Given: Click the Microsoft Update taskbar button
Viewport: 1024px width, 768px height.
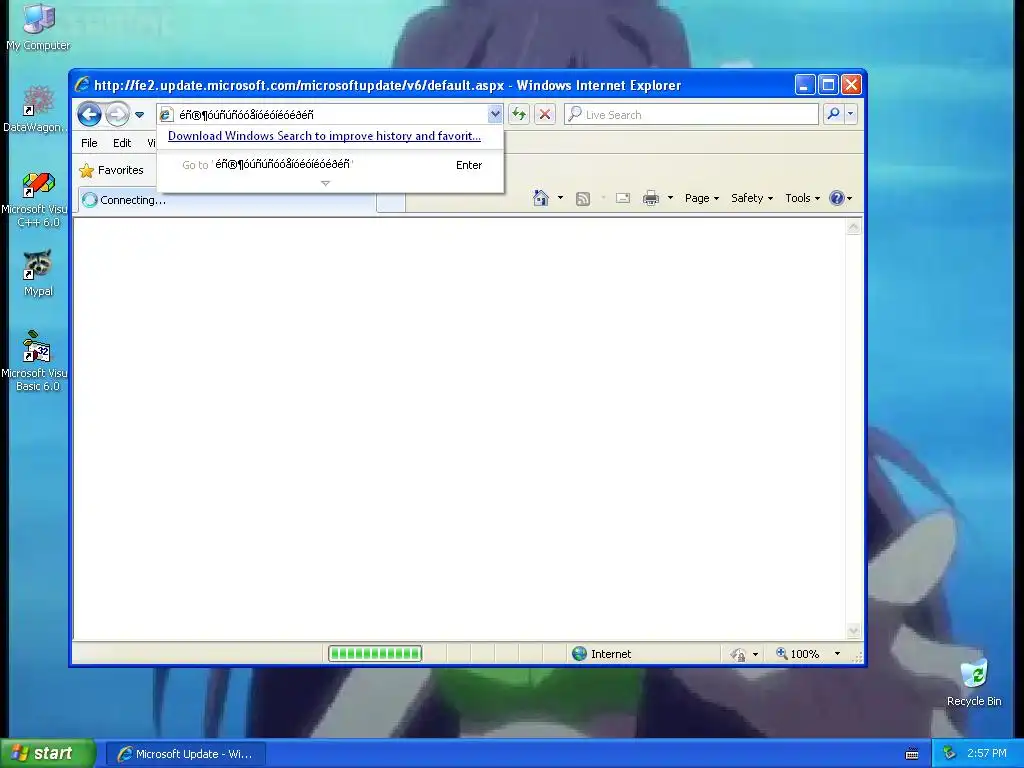Looking at the screenshot, I should (185, 754).
